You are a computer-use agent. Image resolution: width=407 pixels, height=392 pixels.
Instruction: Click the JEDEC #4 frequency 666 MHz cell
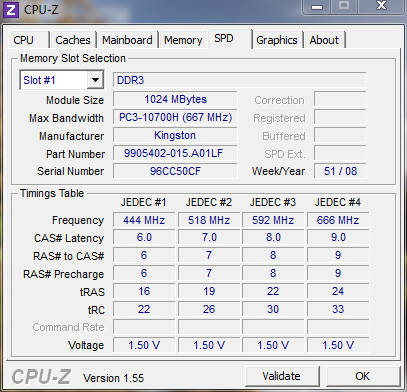338,220
